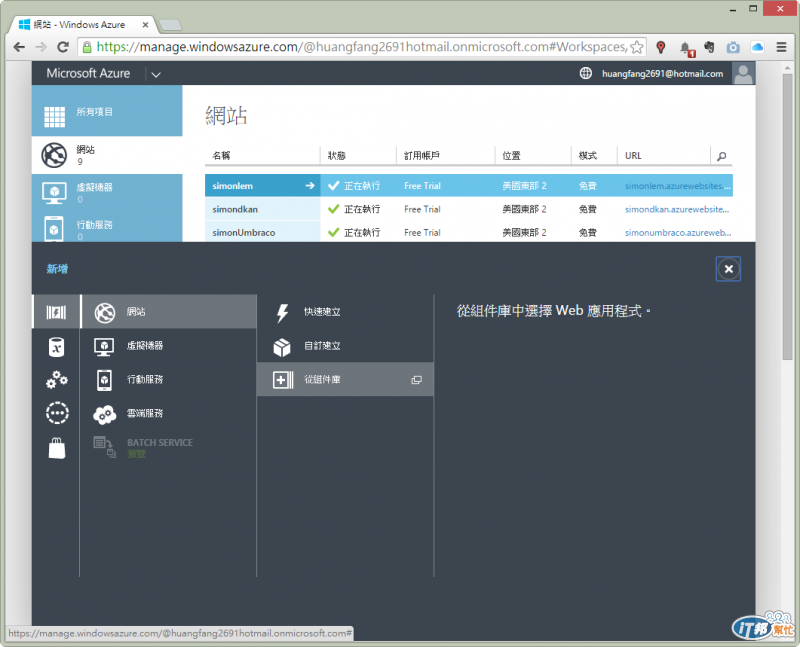The height and width of the screenshot is (647, 800).
Task: Select the network services dotted-circle icon
Action: point(57,413)
